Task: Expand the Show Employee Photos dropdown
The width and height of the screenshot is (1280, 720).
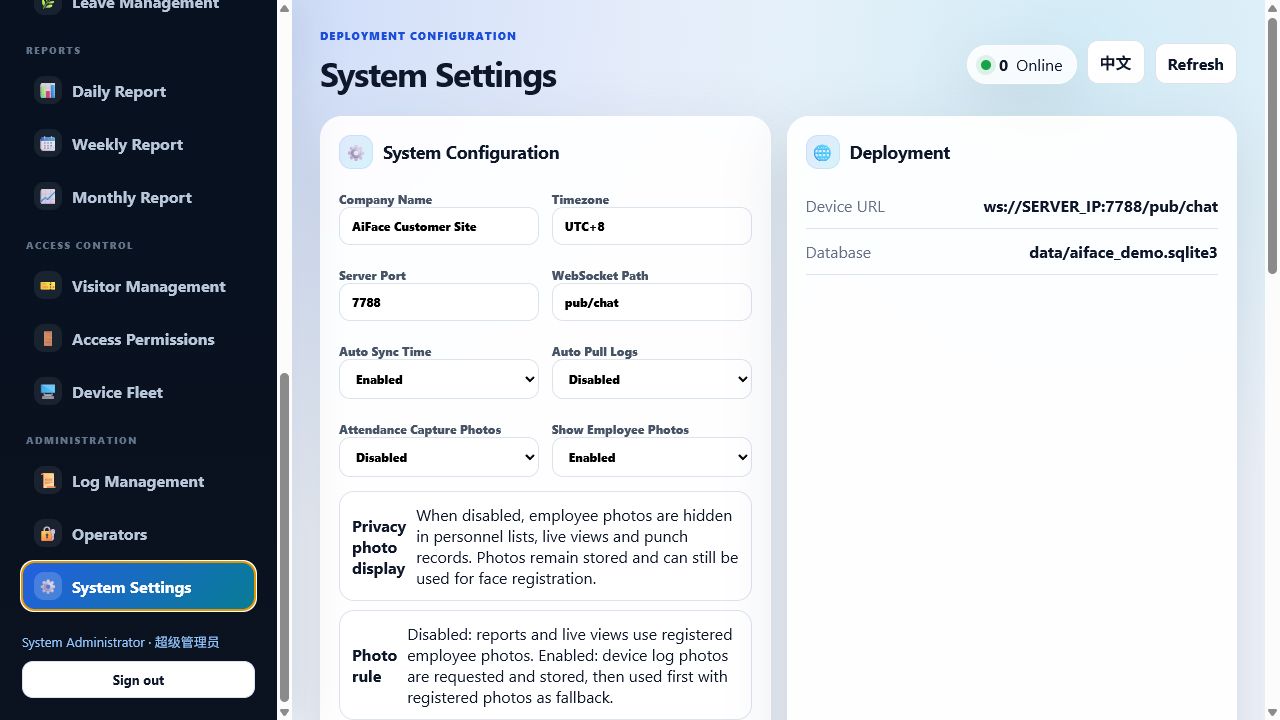Action: click(x=652, y=457)
